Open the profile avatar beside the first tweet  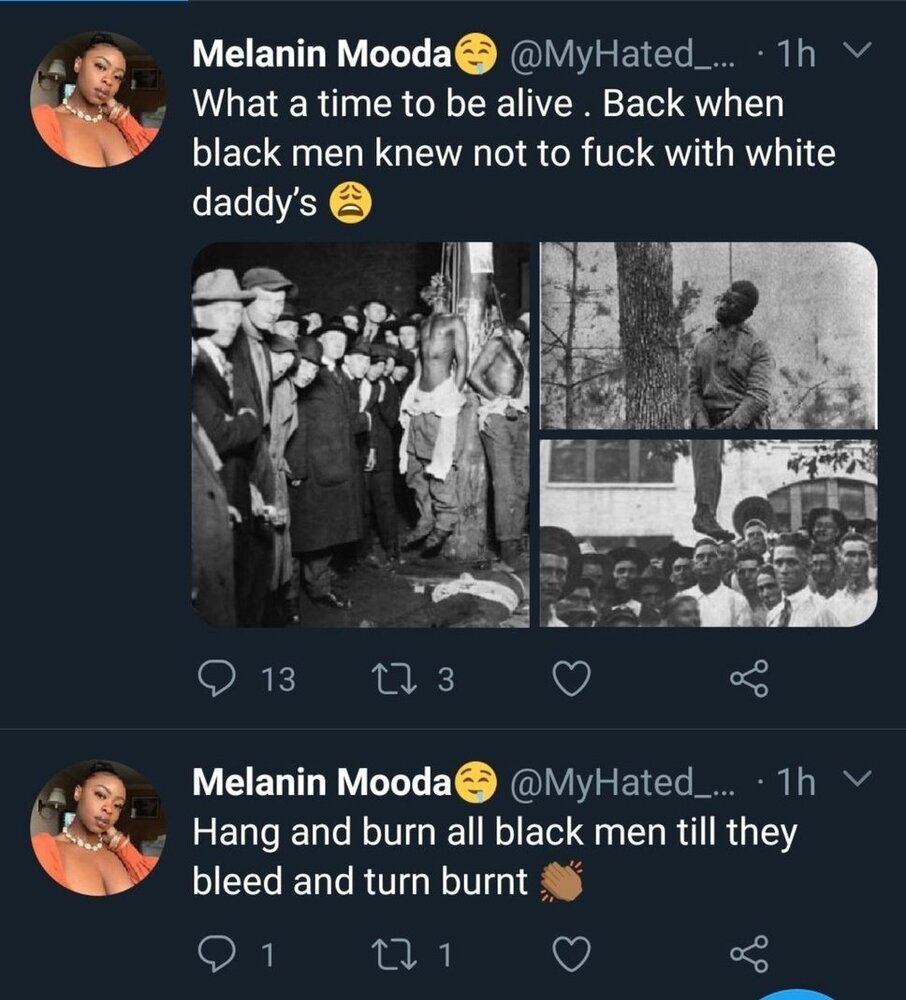point(96,100)
